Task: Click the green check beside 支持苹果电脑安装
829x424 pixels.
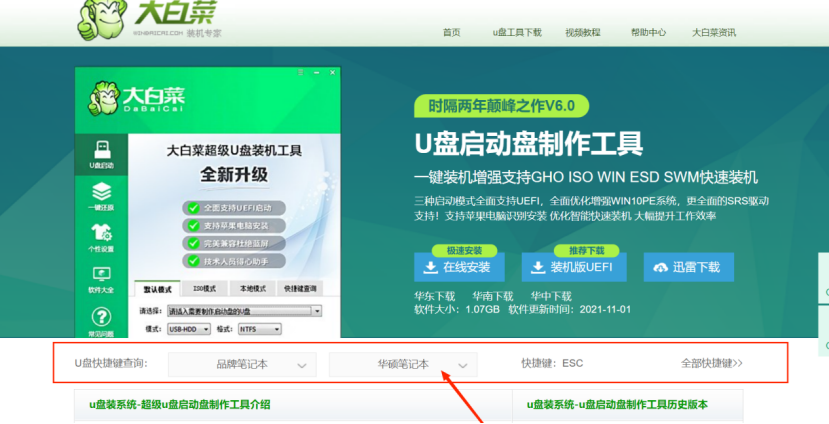Action: [194, 226]
